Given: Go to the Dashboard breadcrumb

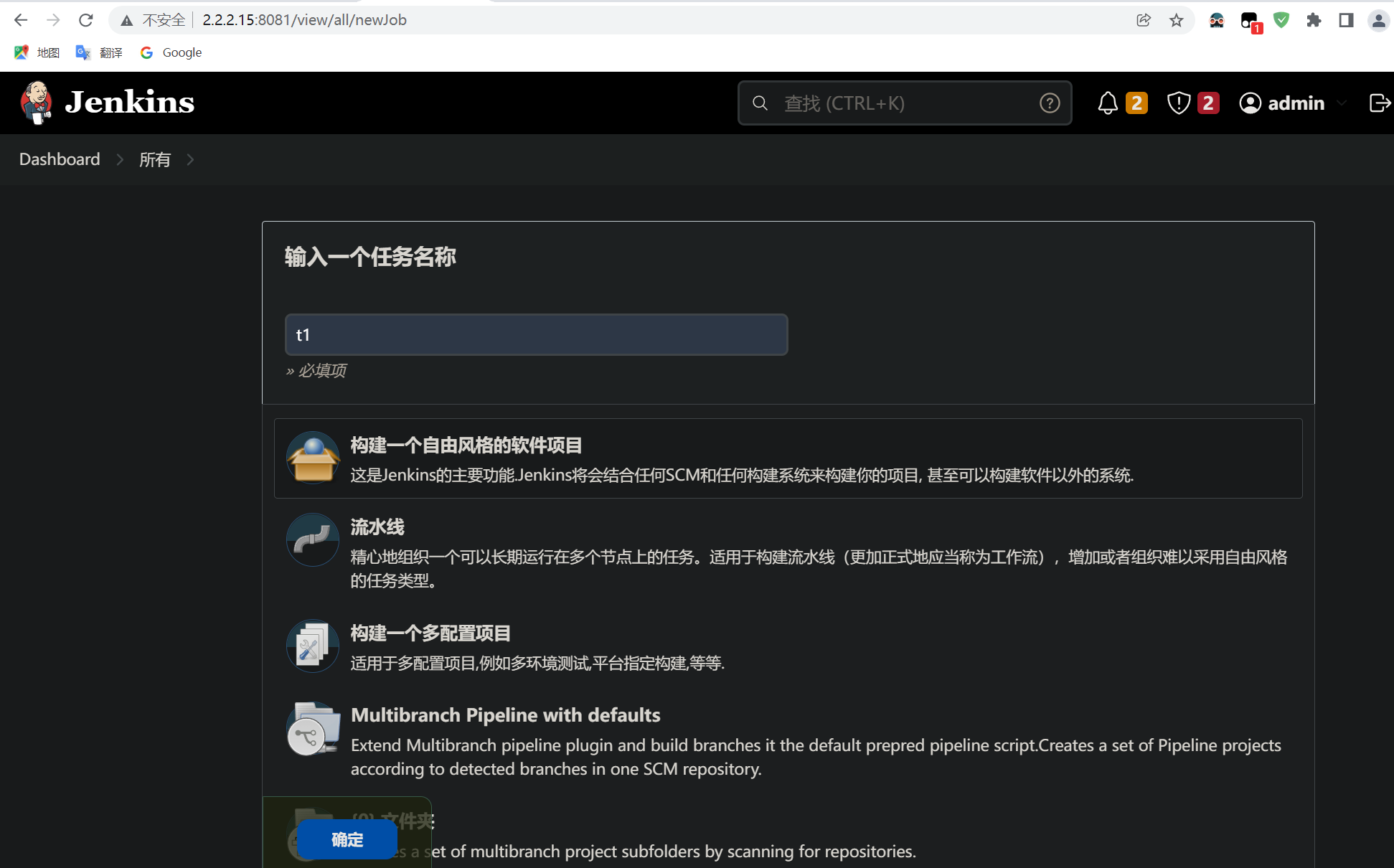Looking at the screenshot, I should tap(60, 159).
